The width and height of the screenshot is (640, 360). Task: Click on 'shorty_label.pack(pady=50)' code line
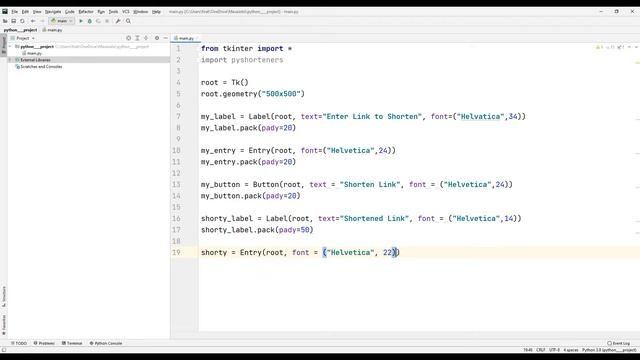(x=257, y=230)
